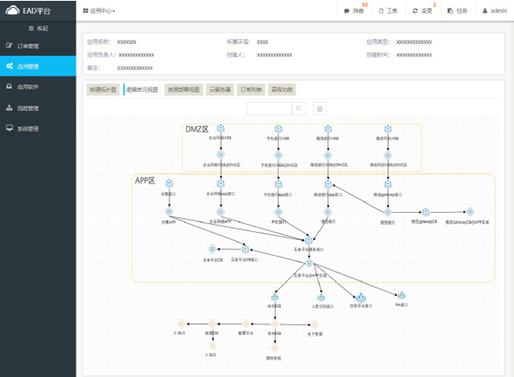This screenshot has height=377, width=514.
Task: Open the admin user menu
Action: pyautogui.click(x=495, y=11)
